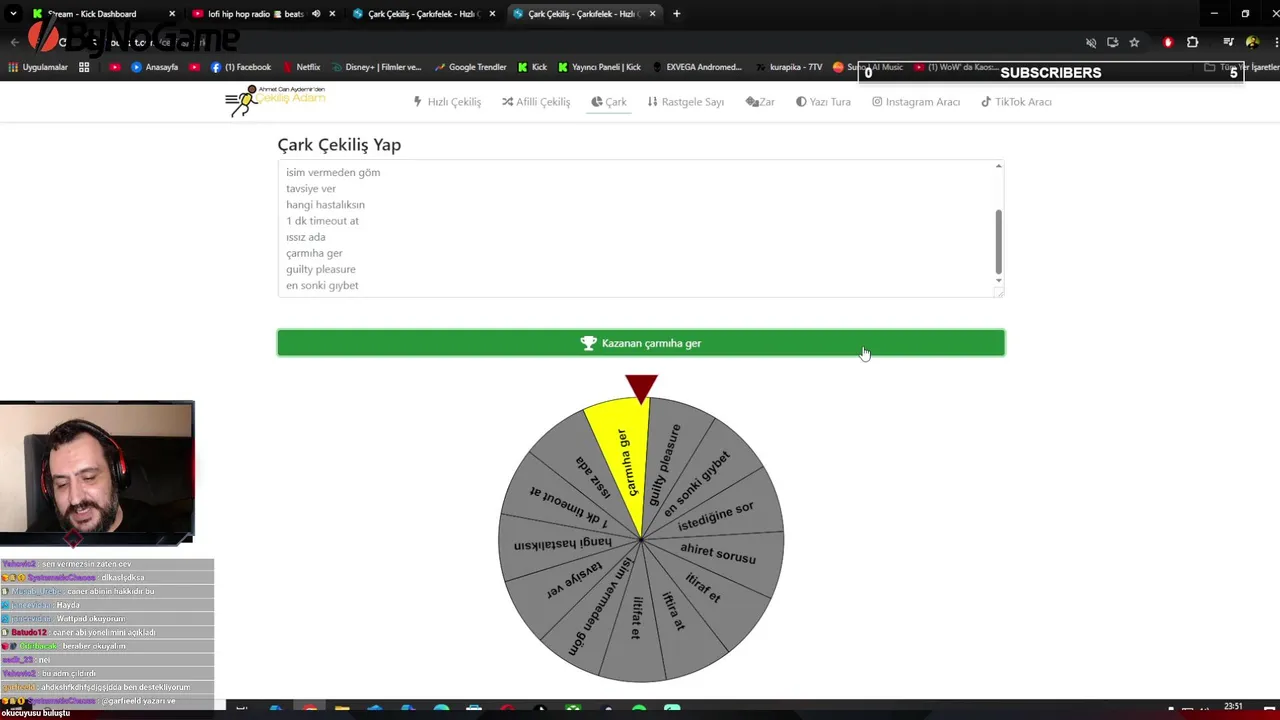1280x720 pixels.
Task: Click the red extension icon in toolbar
Action: [x=1167, y=42]
